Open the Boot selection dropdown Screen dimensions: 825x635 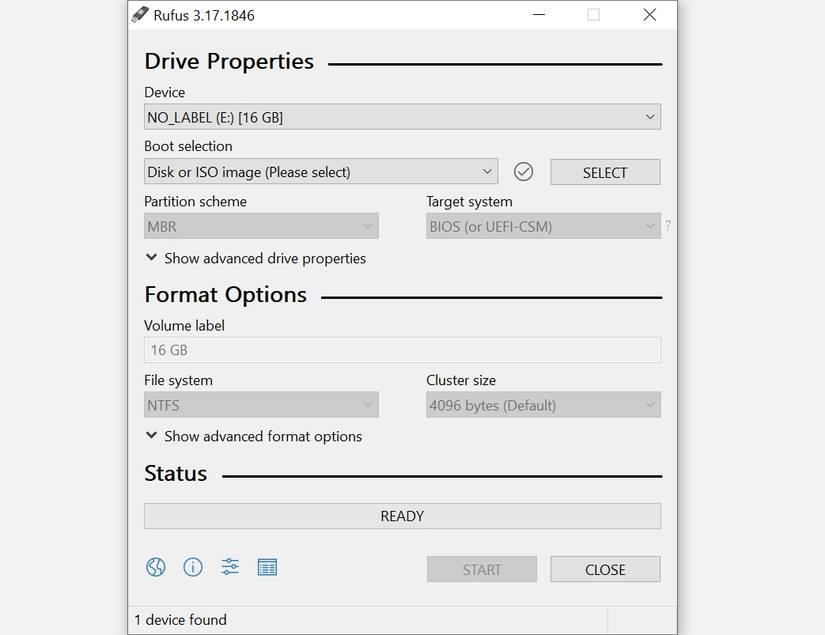pos(320,171)
